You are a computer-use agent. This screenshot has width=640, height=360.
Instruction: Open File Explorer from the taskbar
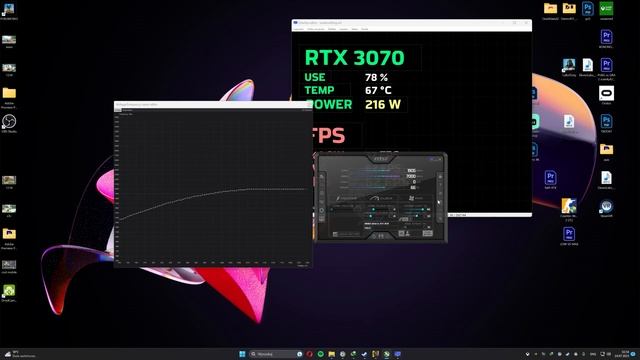[331, 354]
